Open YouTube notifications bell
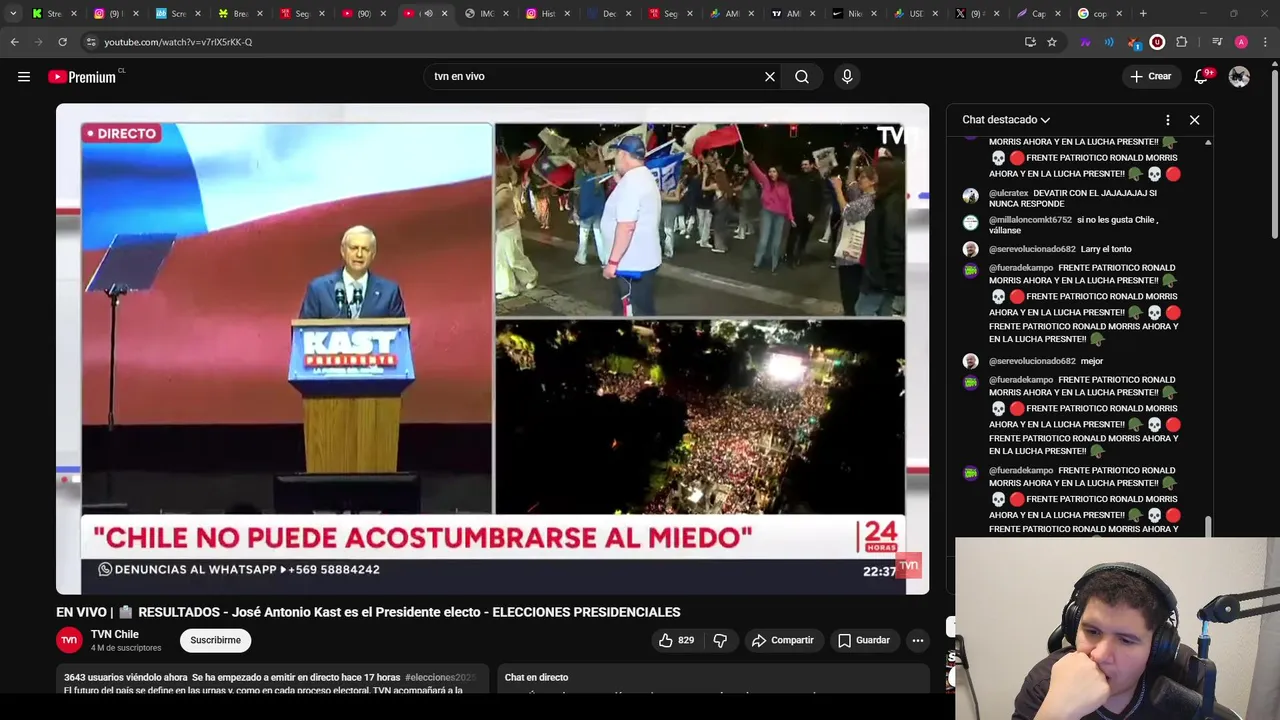The width and height of the screenshot is (1280, 720). tap(1201, 76)
